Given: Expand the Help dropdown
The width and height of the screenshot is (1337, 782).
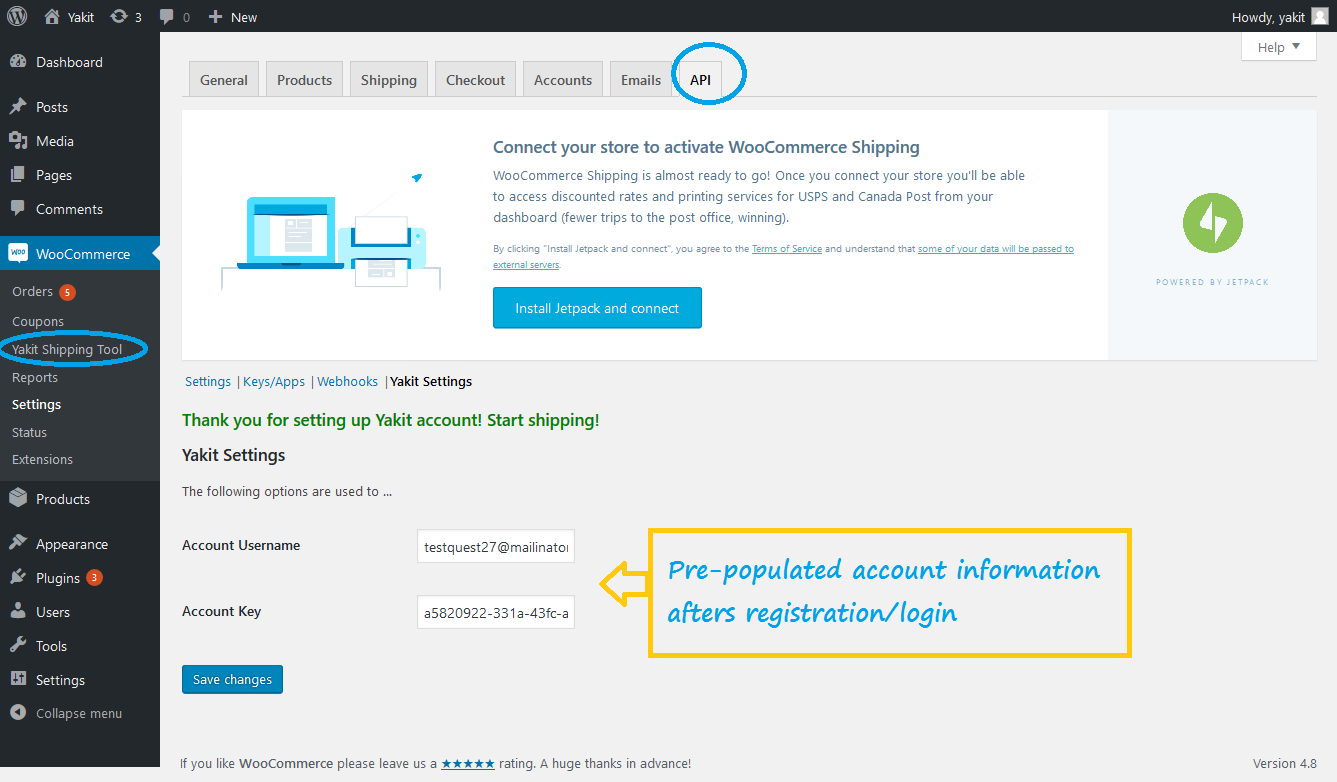Looking at the screenshot, I should 1279,47.
